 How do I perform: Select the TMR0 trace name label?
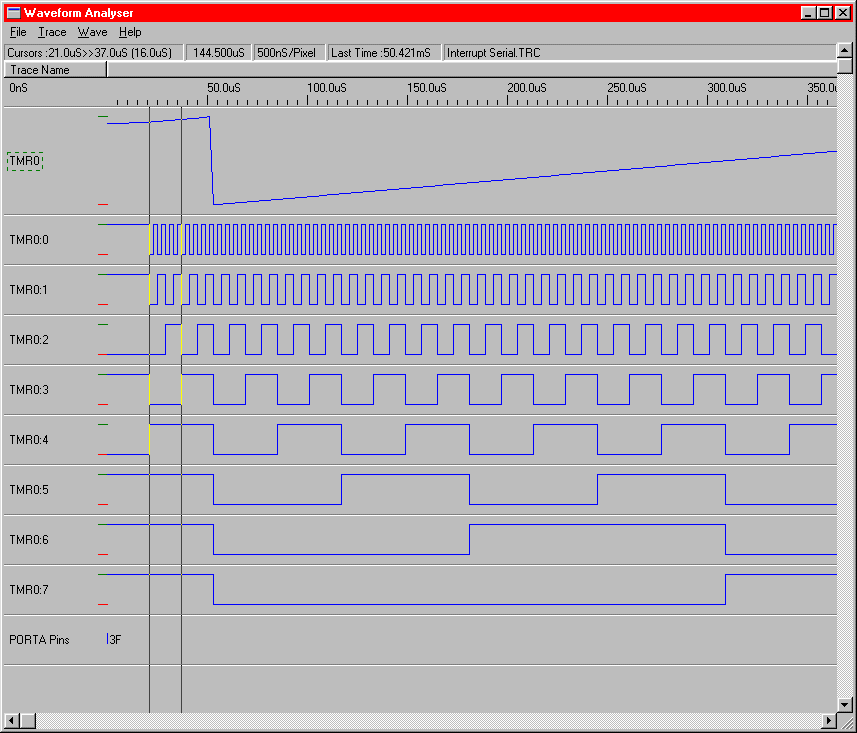25,161
